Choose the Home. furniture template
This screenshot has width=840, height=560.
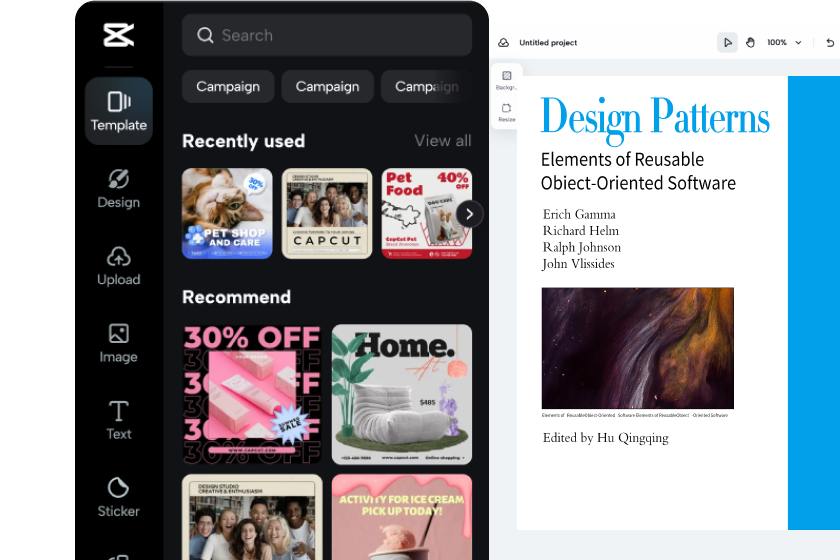[402, 394]
